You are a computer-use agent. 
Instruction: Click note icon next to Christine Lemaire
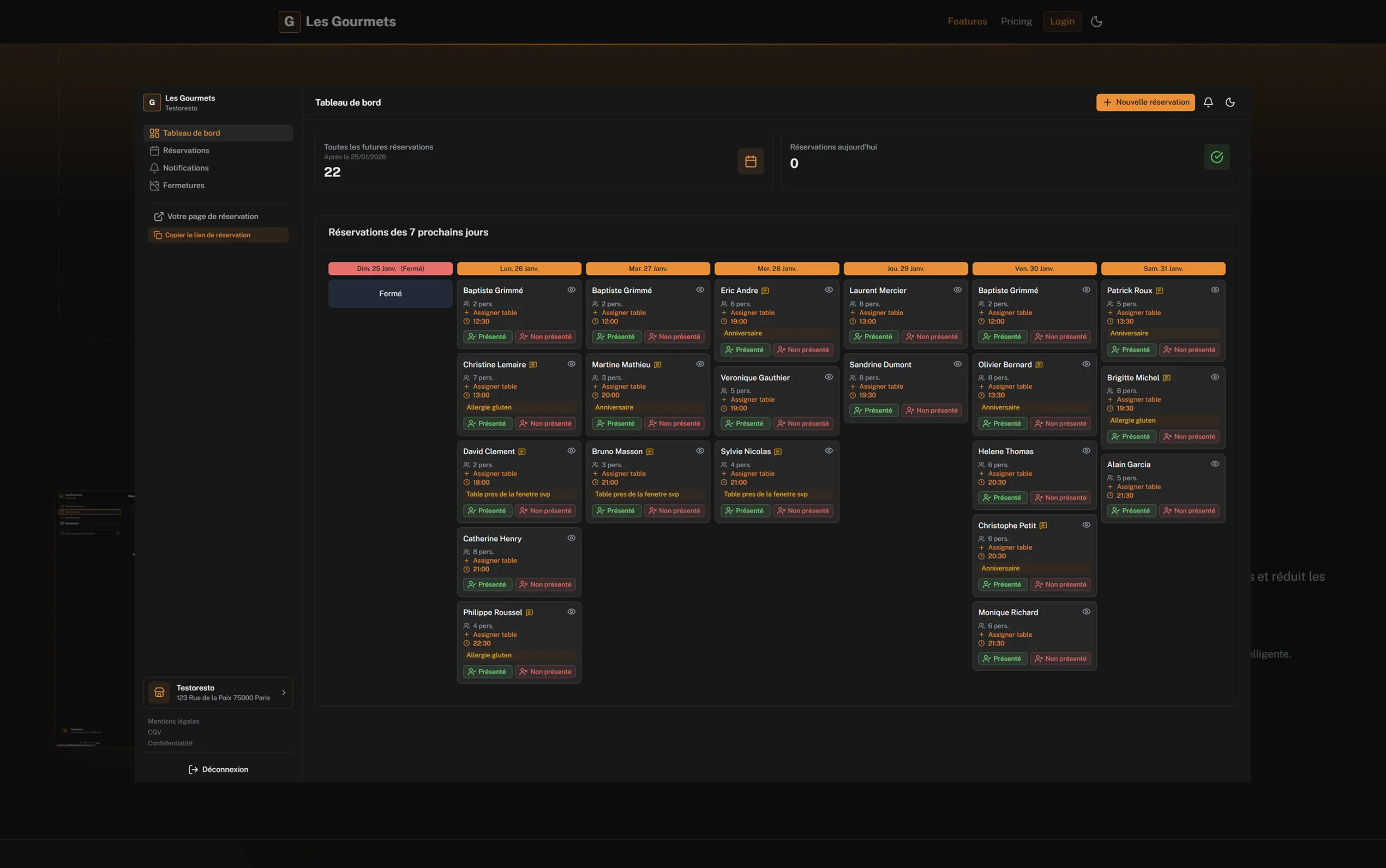(533, 365)
